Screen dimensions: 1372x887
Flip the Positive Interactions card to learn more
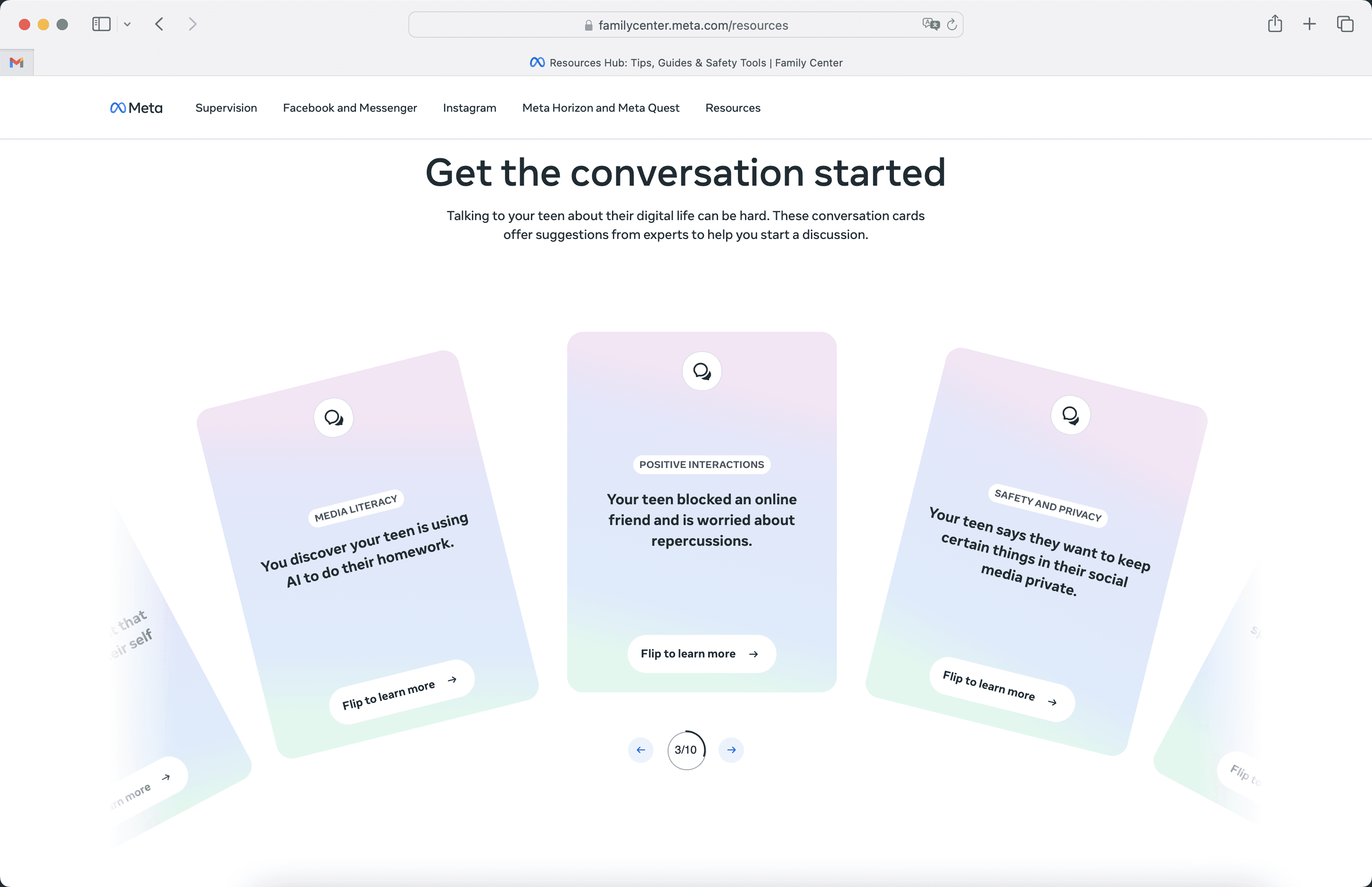701,653
